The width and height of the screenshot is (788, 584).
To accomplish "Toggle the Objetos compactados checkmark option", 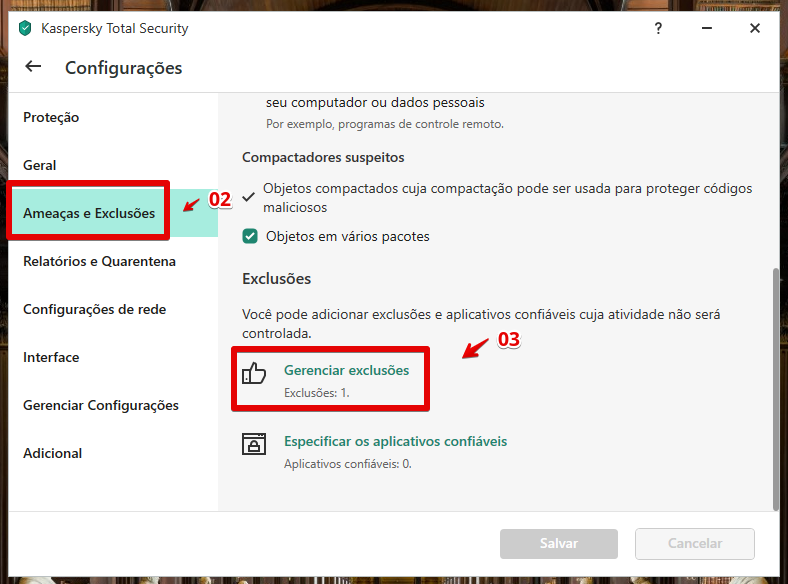I will (x=249, y=197).
